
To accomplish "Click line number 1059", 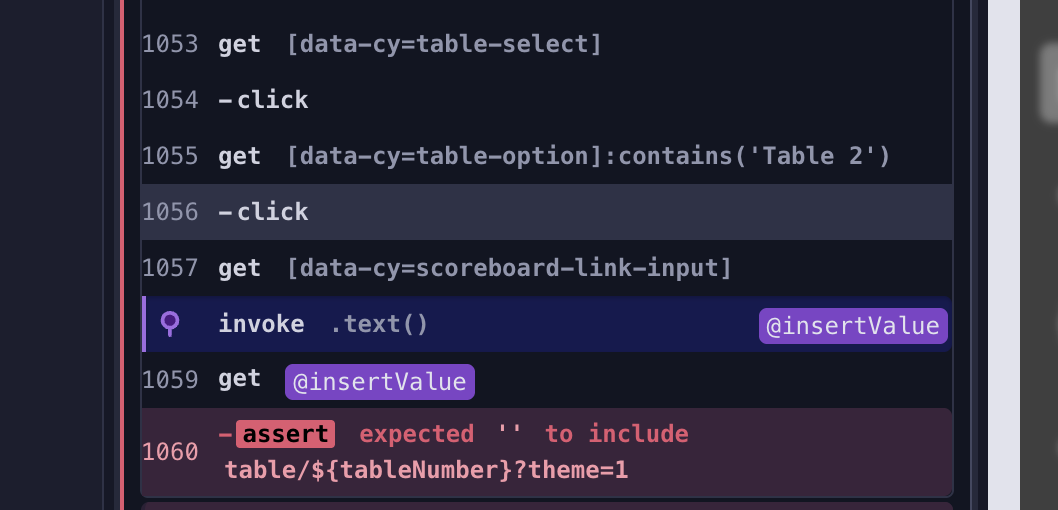I will click(170, 380).
